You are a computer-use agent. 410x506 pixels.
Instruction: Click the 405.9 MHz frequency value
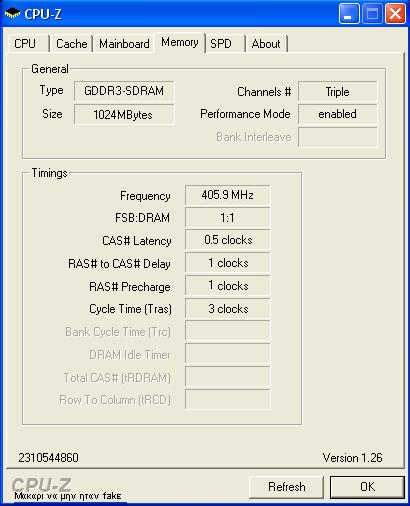227,195
